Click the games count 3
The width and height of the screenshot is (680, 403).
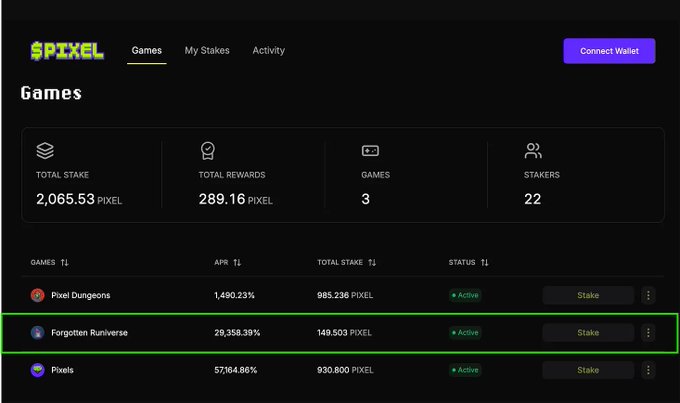pyautogui.click(x=366, y=199)
